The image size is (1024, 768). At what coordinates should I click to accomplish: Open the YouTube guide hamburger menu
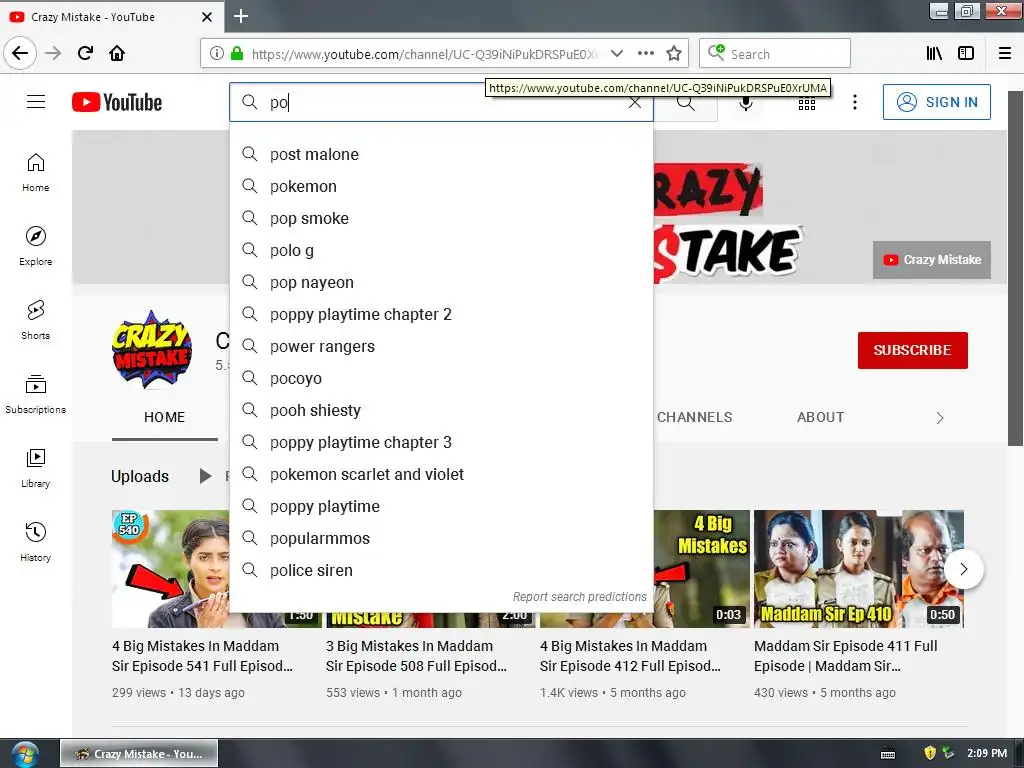click(x=36, y=102)
